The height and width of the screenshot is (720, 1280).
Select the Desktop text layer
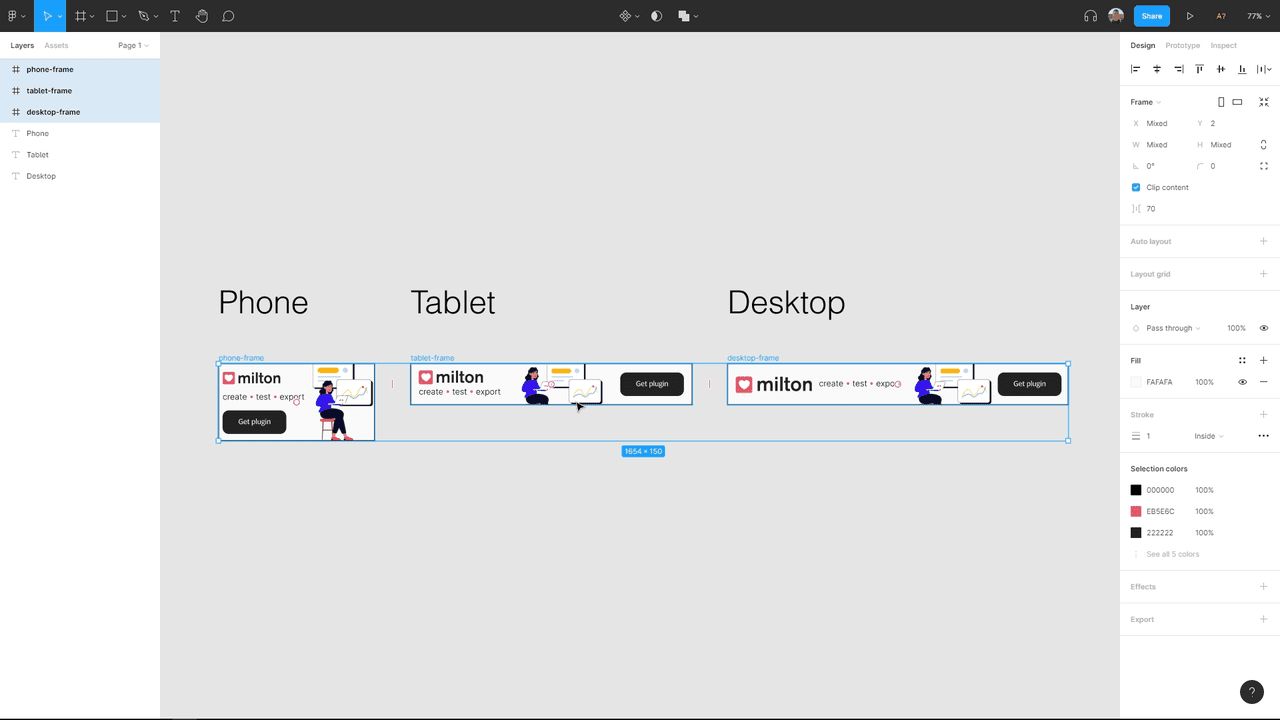pyautogui.click(x=80, y=176)
